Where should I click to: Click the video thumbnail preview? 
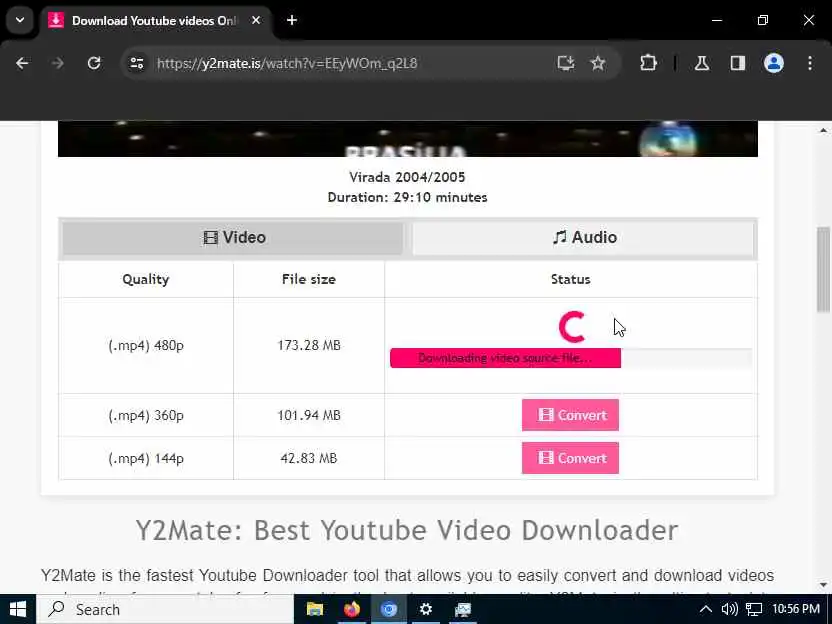[x=408, y=139]
